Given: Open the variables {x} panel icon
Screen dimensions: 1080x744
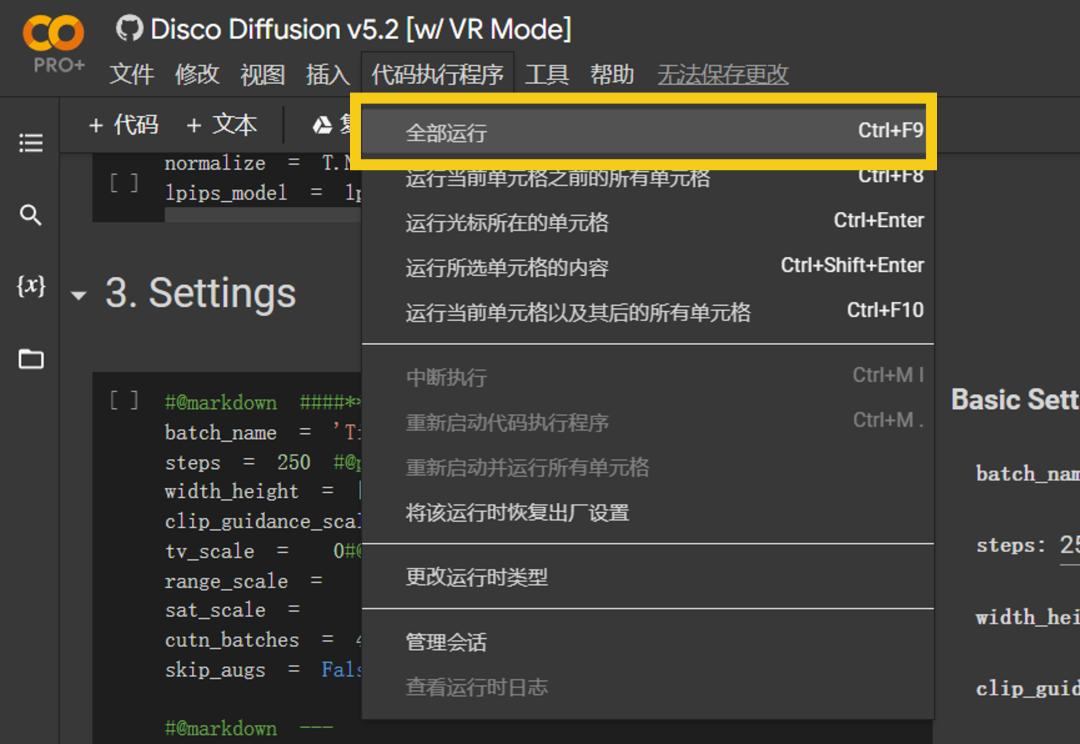Looking at the screenshot, I should coord(31,285).
